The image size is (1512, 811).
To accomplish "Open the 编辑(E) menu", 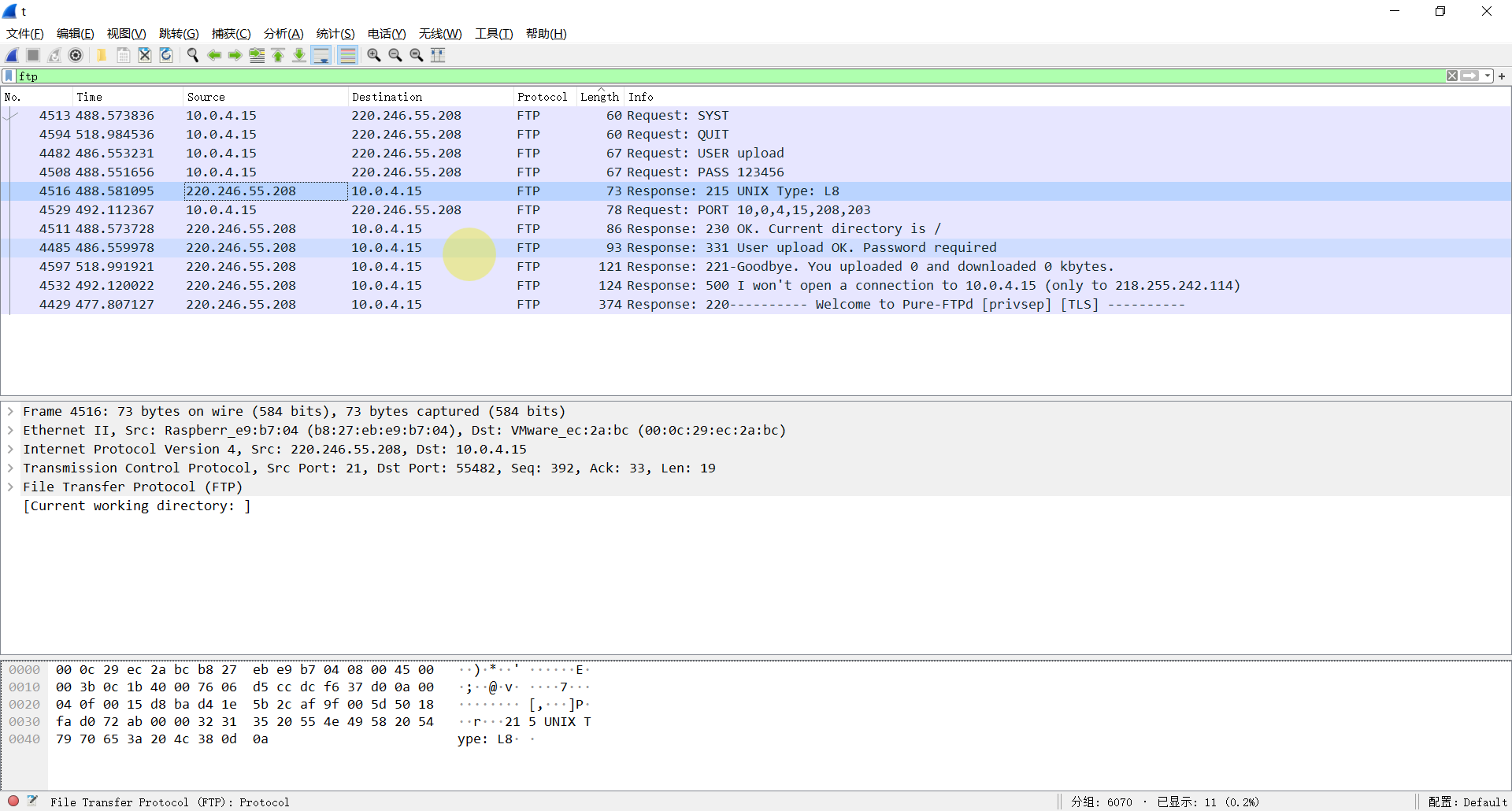I will (x=76, y=33).
